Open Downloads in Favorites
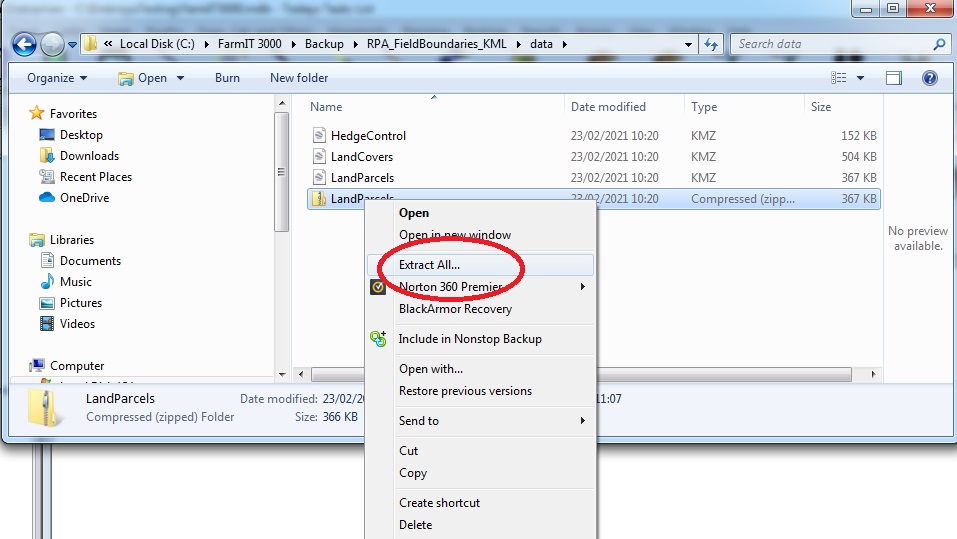The height and width of the screenshot is (539, 957). (x=89, y=156)
